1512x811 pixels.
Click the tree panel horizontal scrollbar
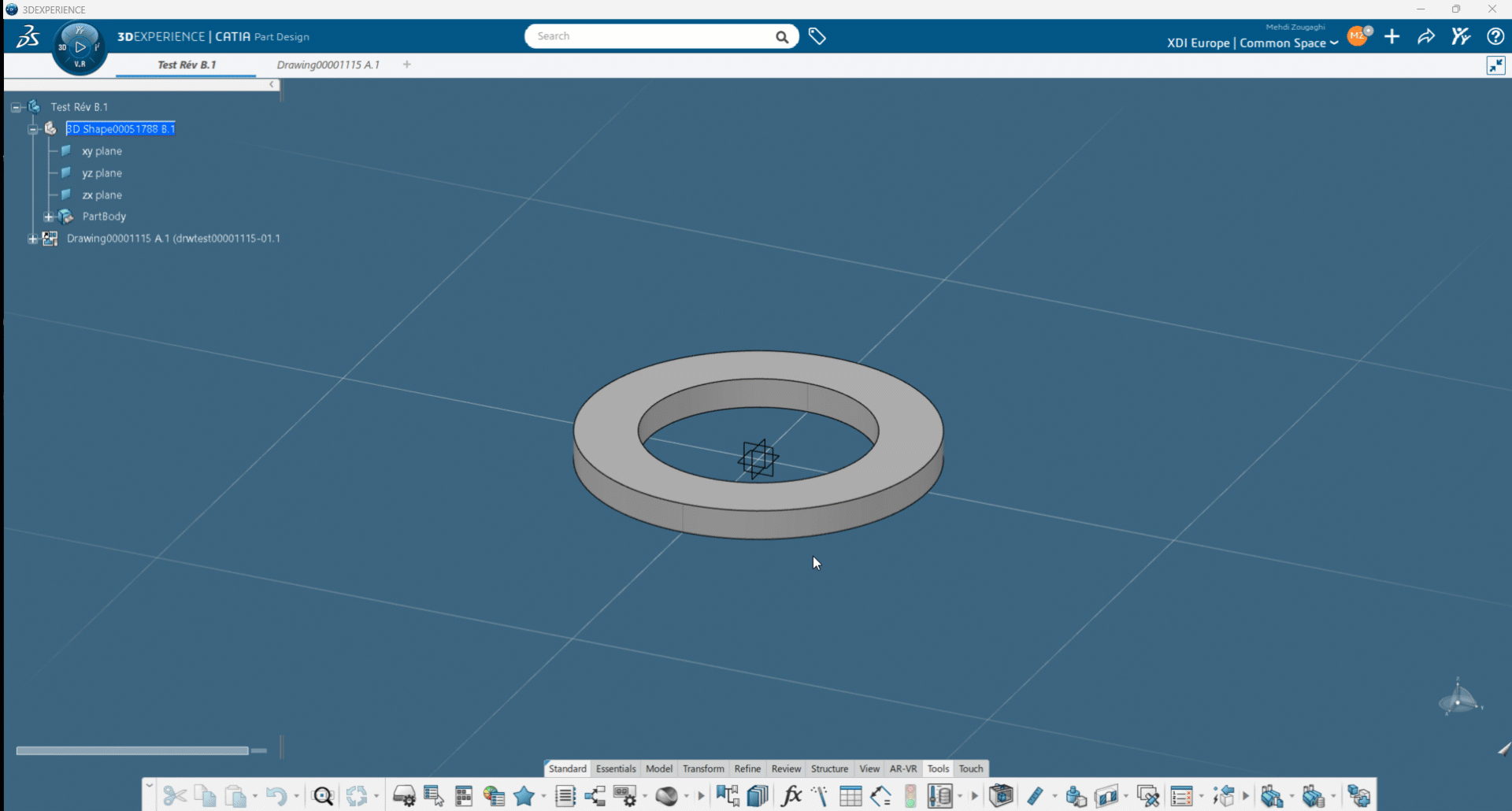click(x=132, y=750)
